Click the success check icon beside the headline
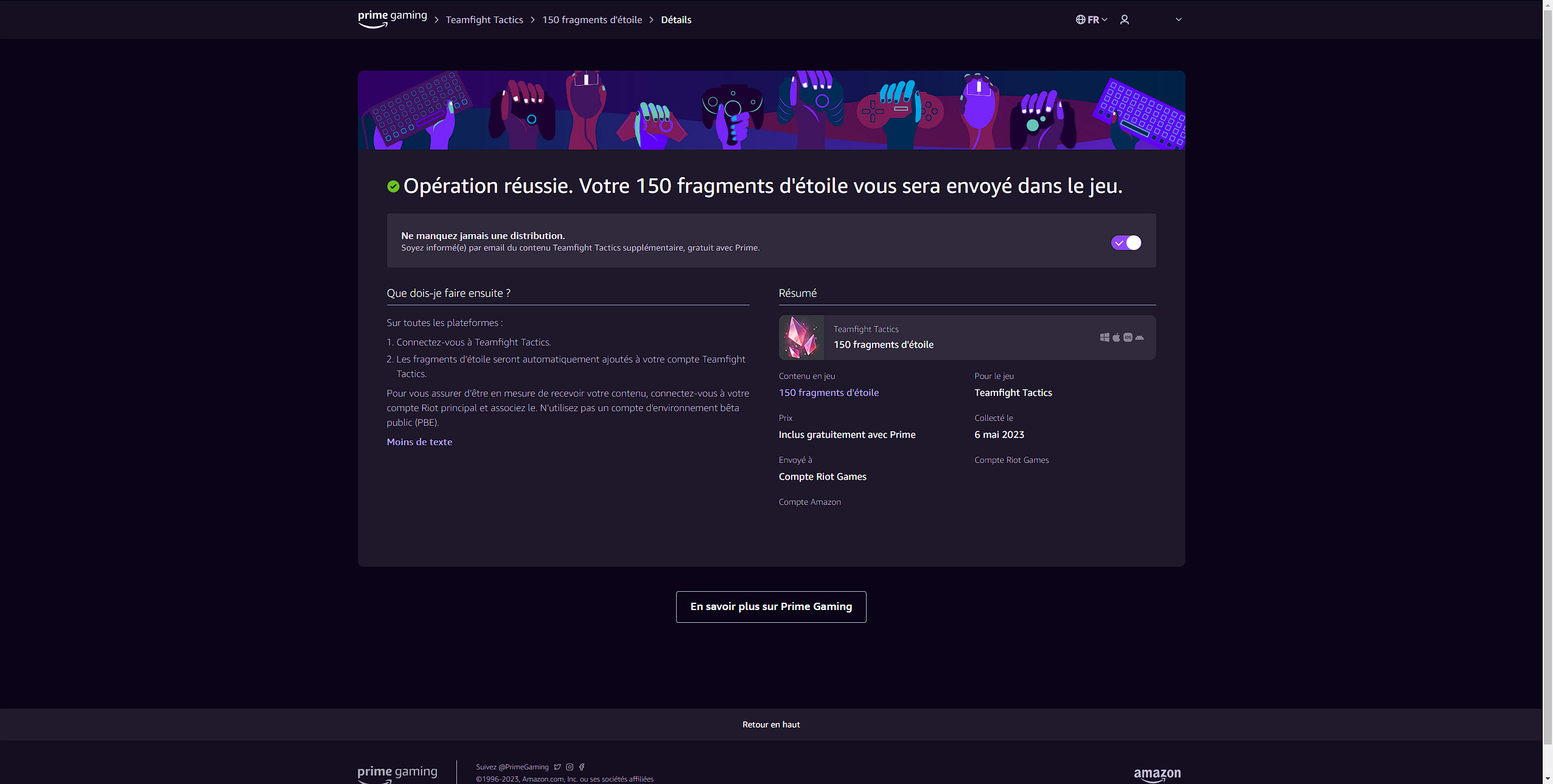The height and width of the screenshot is (784, 1553). tap(393, 187)
